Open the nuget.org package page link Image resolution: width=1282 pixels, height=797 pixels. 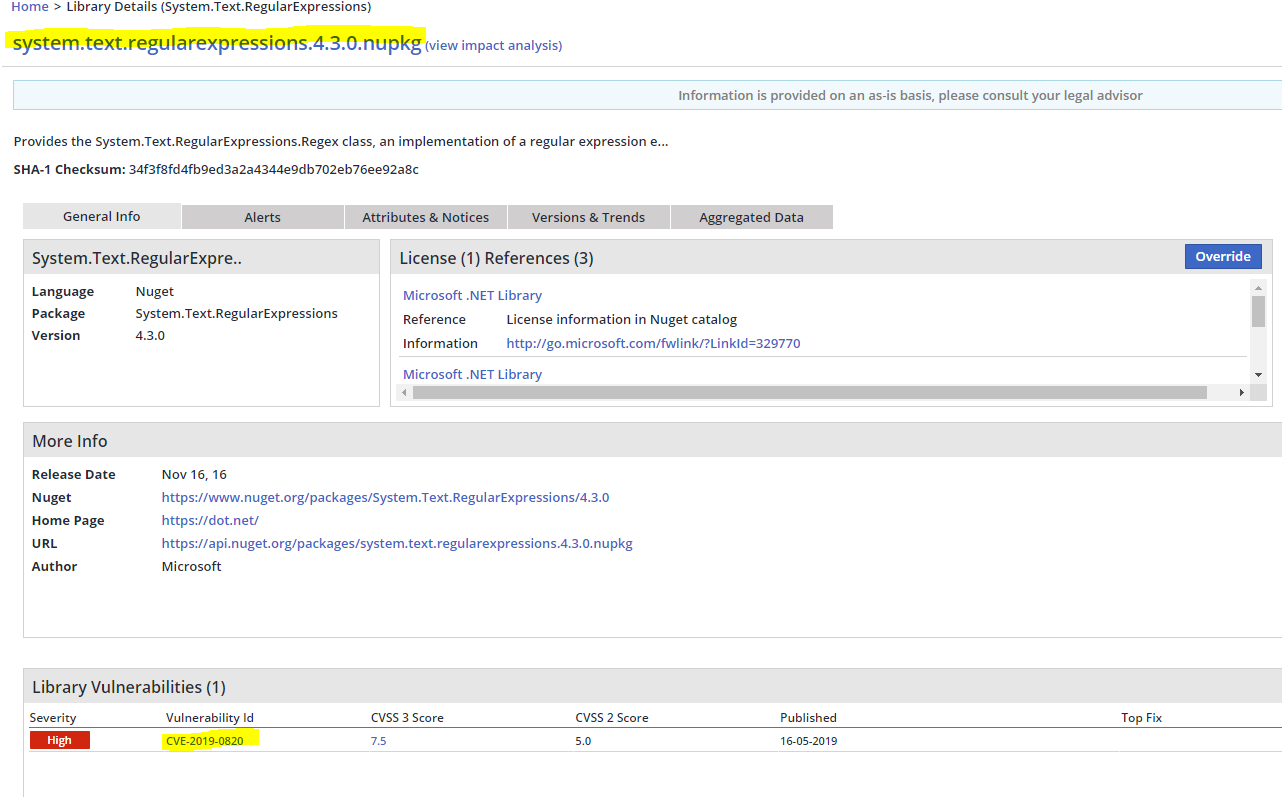coord(385,497)
